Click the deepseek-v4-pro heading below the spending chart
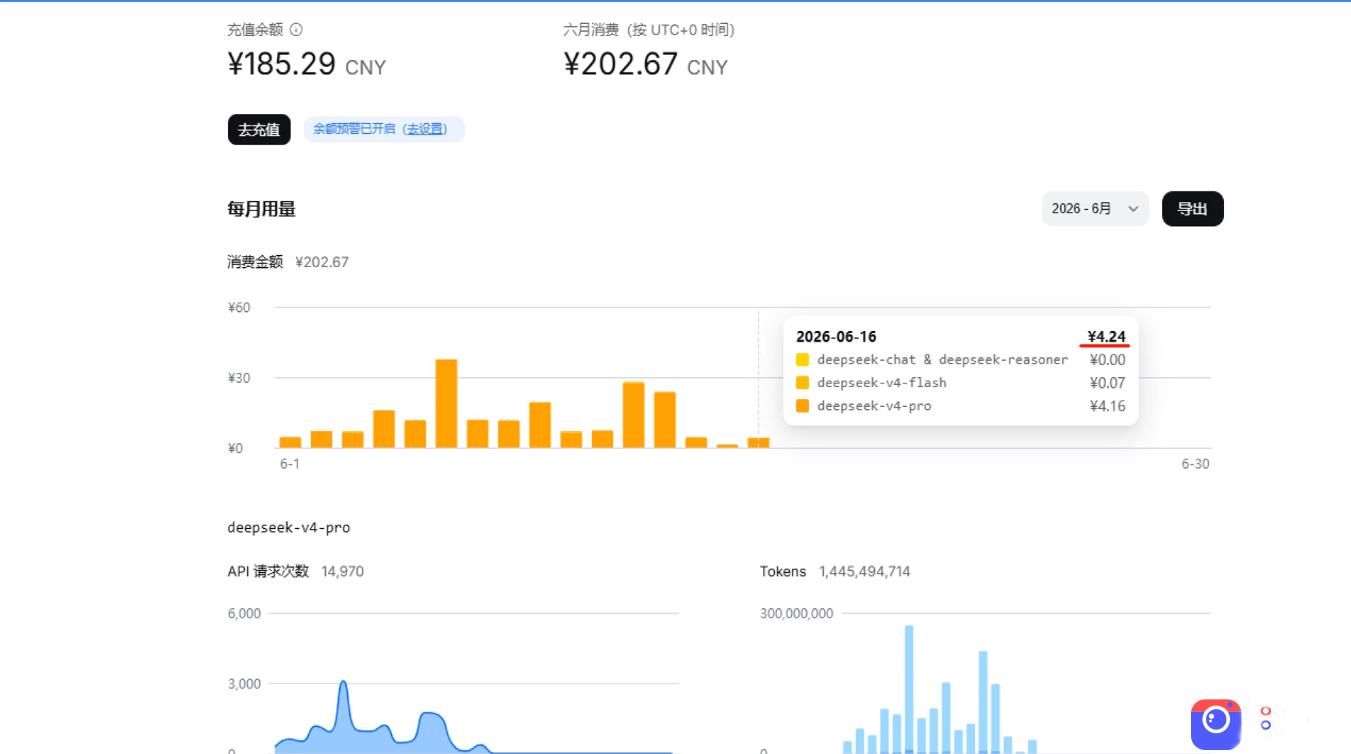 point(289,527)
